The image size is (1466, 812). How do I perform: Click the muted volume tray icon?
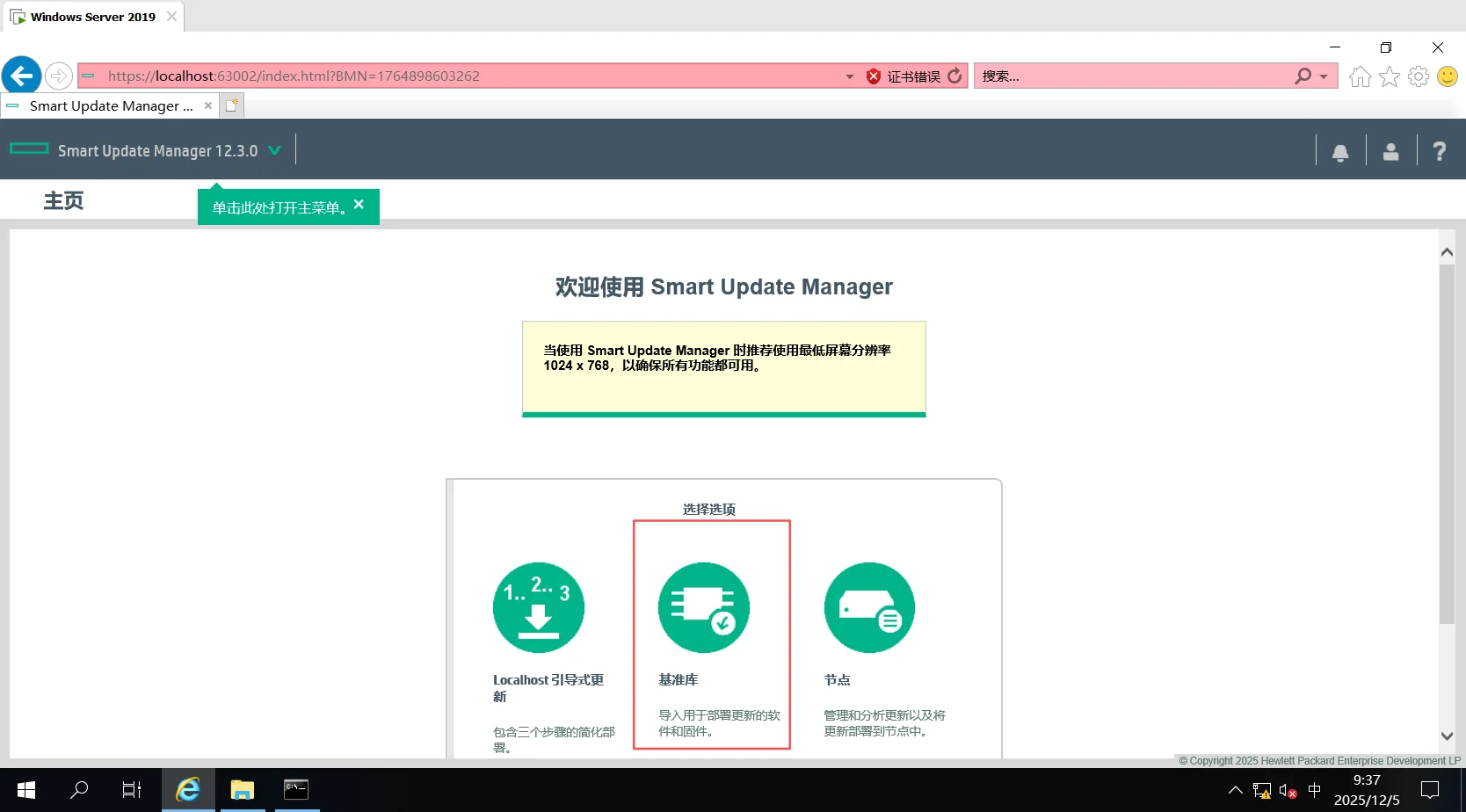click(1288, 791)
